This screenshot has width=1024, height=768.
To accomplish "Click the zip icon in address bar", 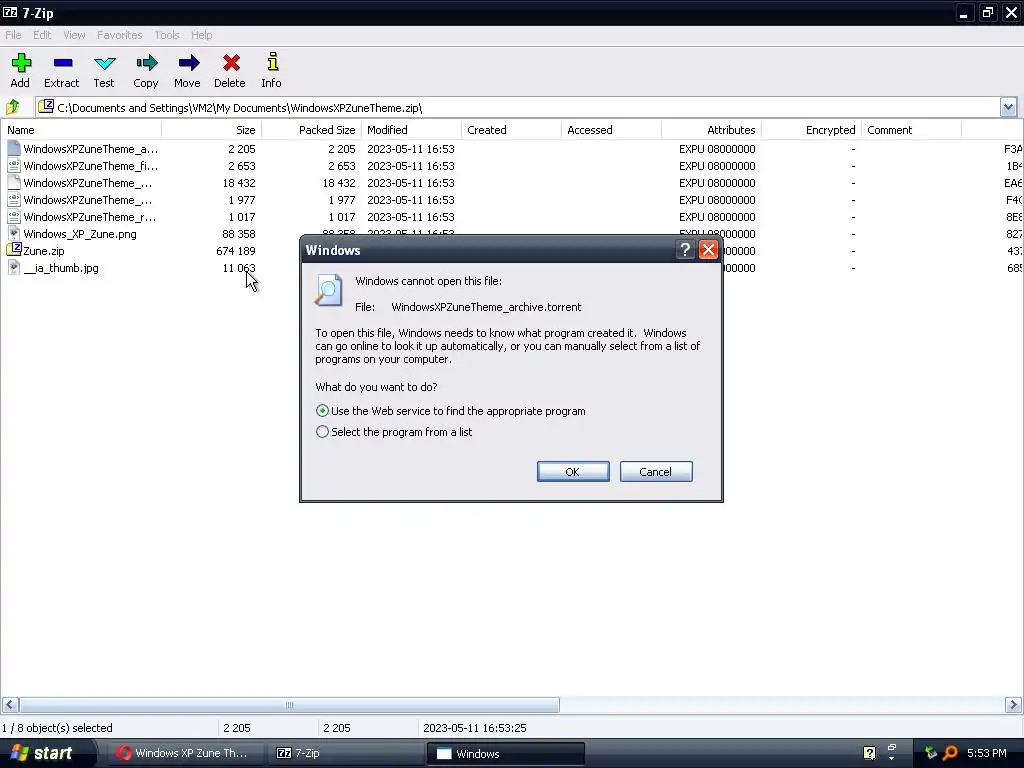I will 46,106.
